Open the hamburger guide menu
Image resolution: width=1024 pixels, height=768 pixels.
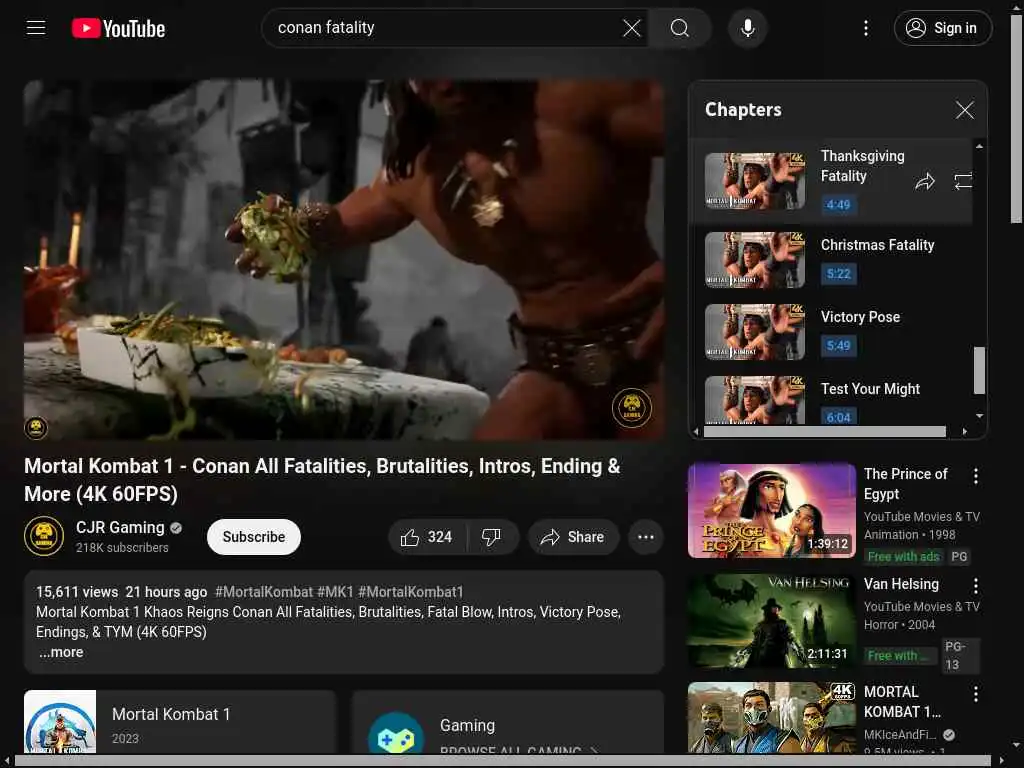pos(36,28)
